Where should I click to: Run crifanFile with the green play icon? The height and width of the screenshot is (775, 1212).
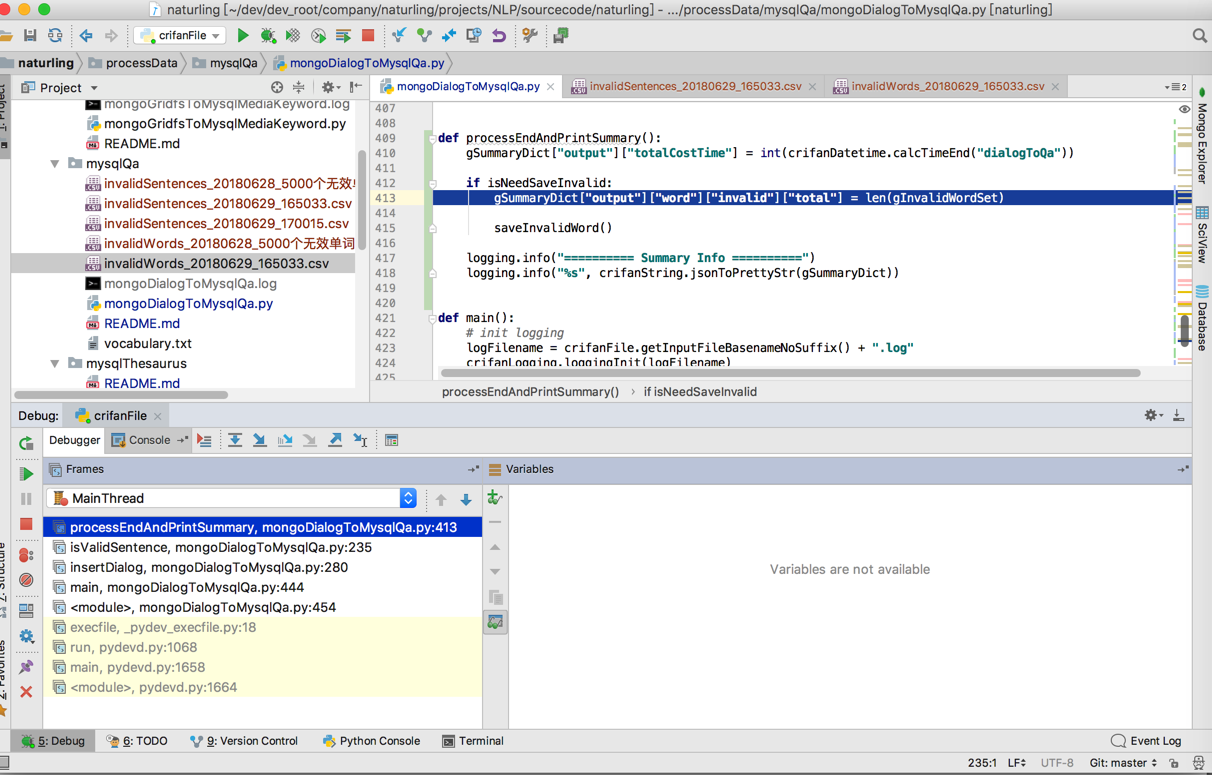click(x=243, y=35)
